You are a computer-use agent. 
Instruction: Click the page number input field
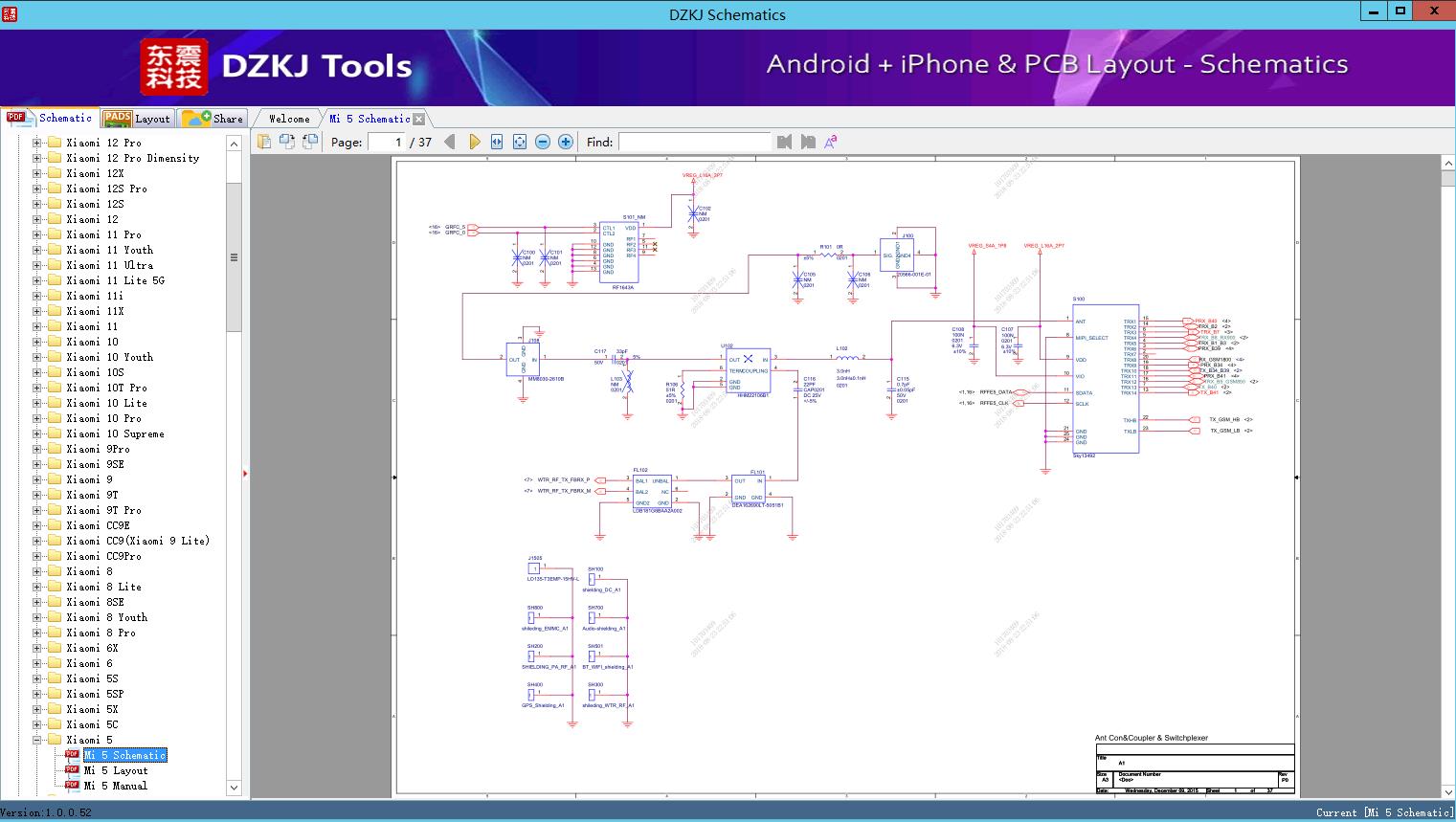386,142
